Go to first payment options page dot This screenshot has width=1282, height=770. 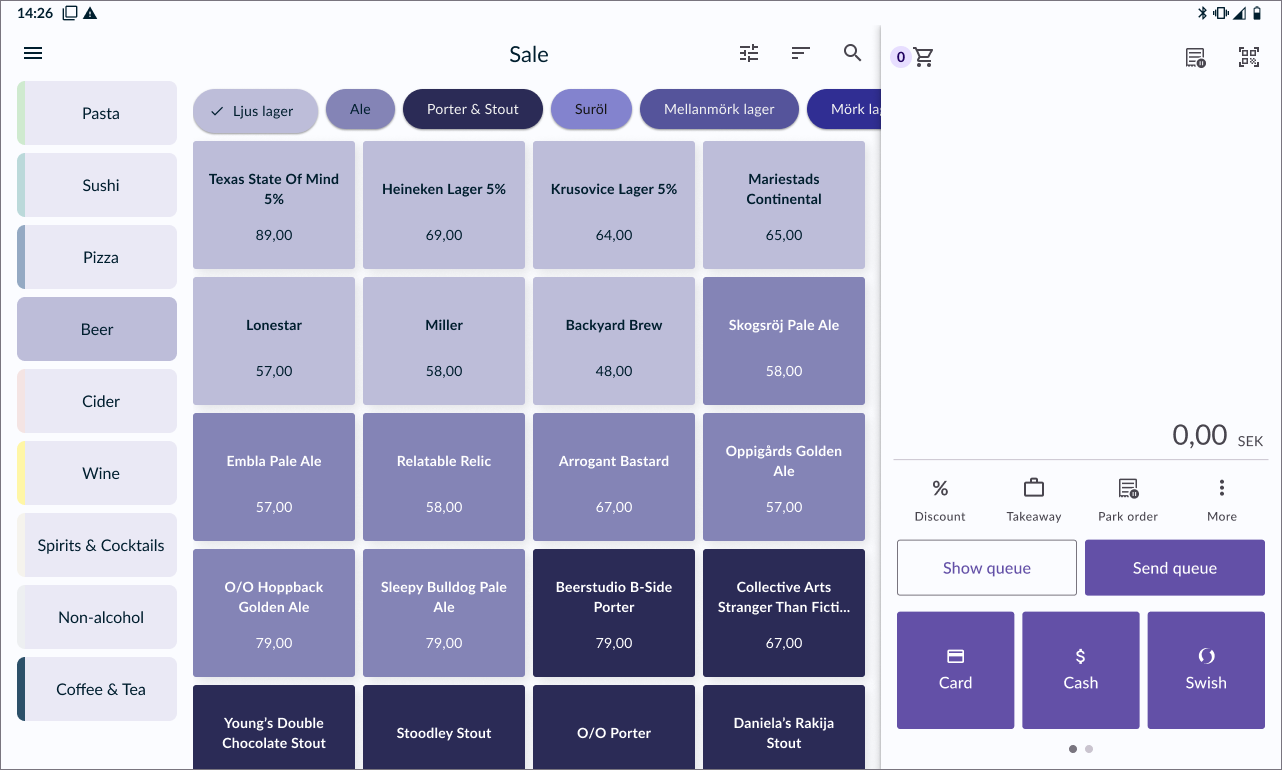tap(1073, 748)
